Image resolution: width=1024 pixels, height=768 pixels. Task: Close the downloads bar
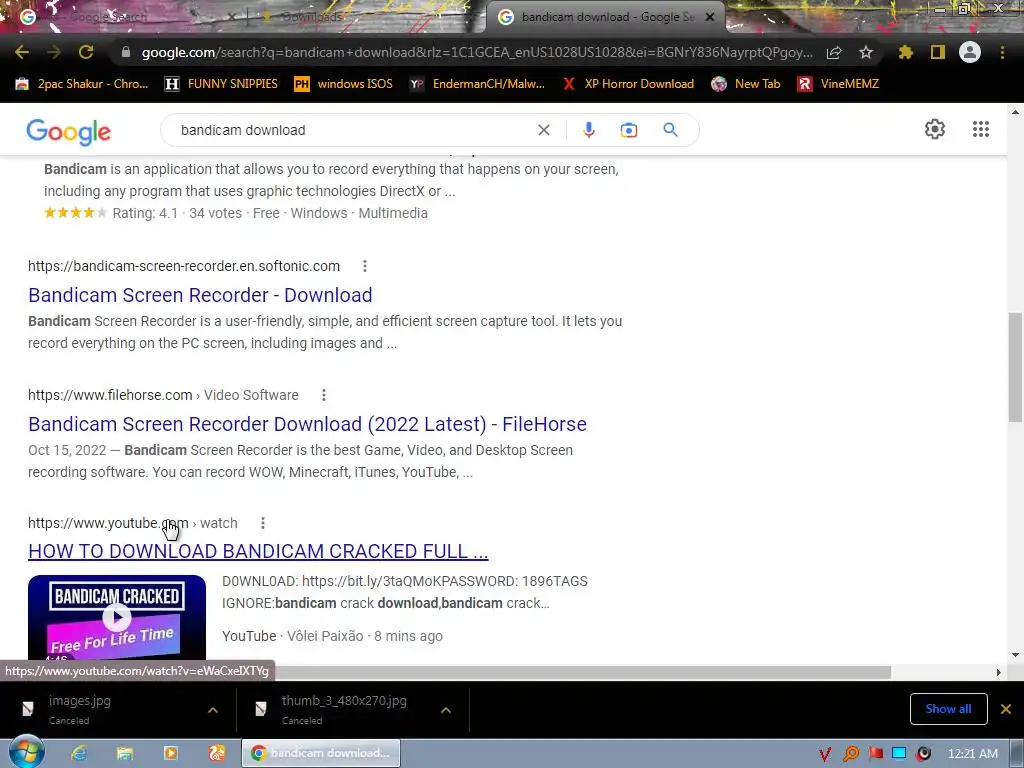(x=1006, y=709)
